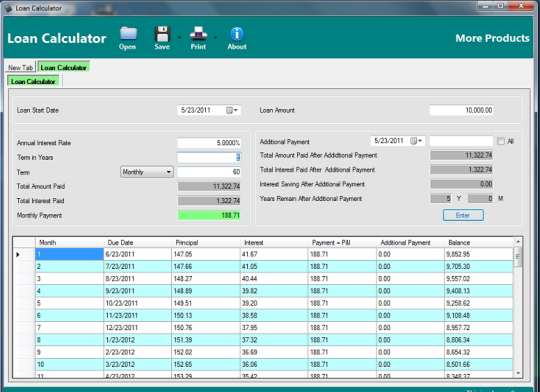Click the Enter button for additional payment
This screenshot has width=540, height=392.
(463, 215)
